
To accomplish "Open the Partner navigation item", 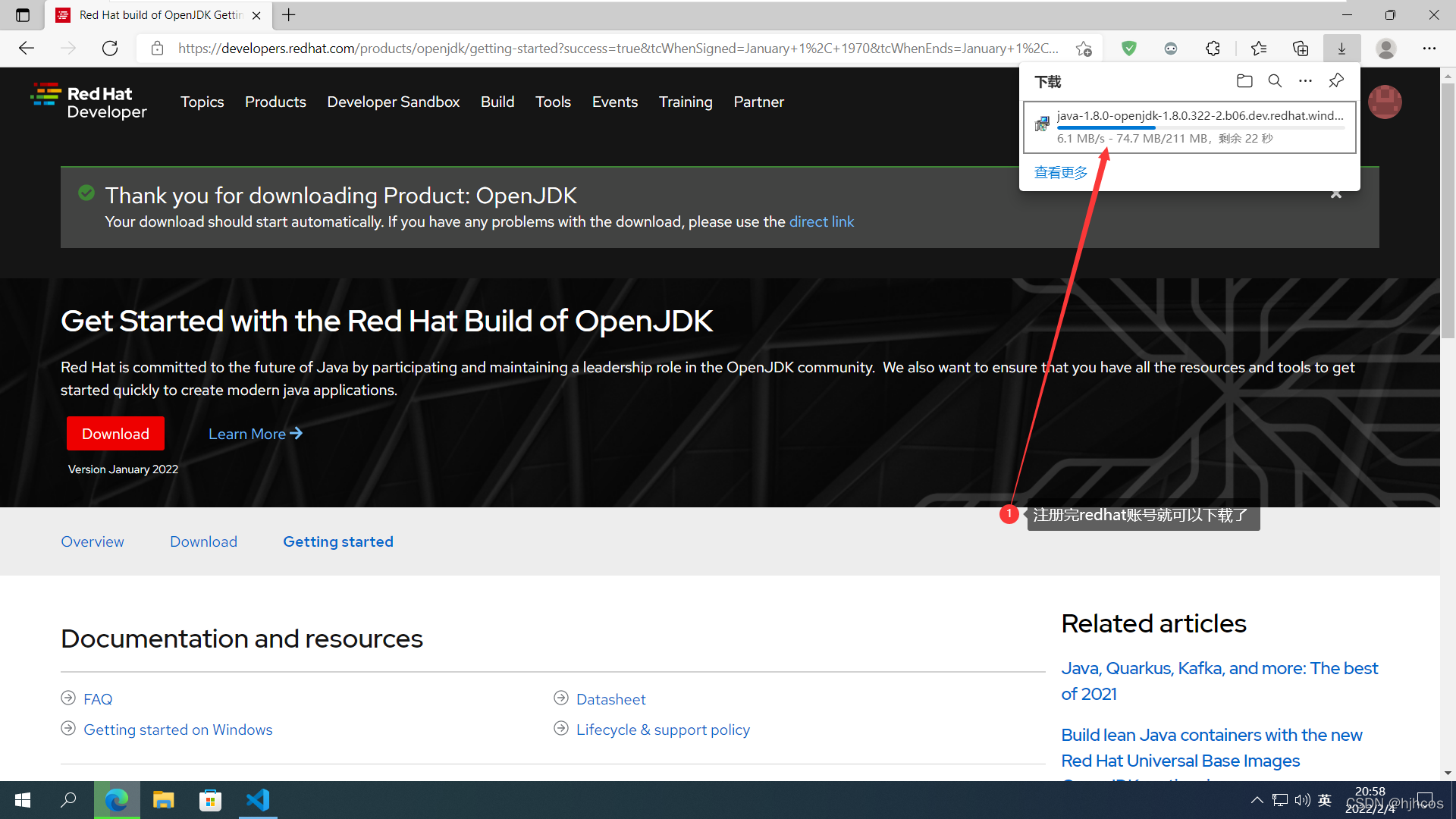I will coord(758,102).
